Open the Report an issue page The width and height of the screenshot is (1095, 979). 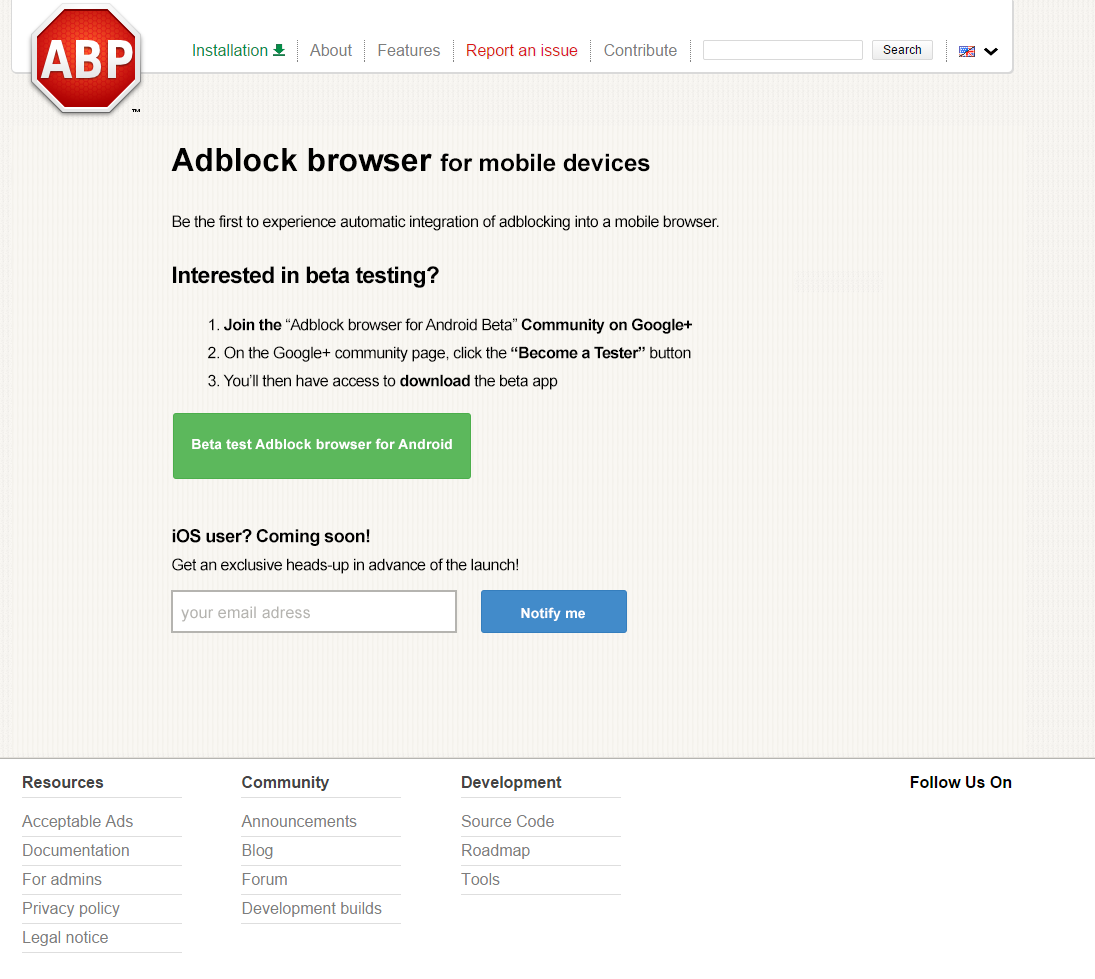tap(522, 50)
